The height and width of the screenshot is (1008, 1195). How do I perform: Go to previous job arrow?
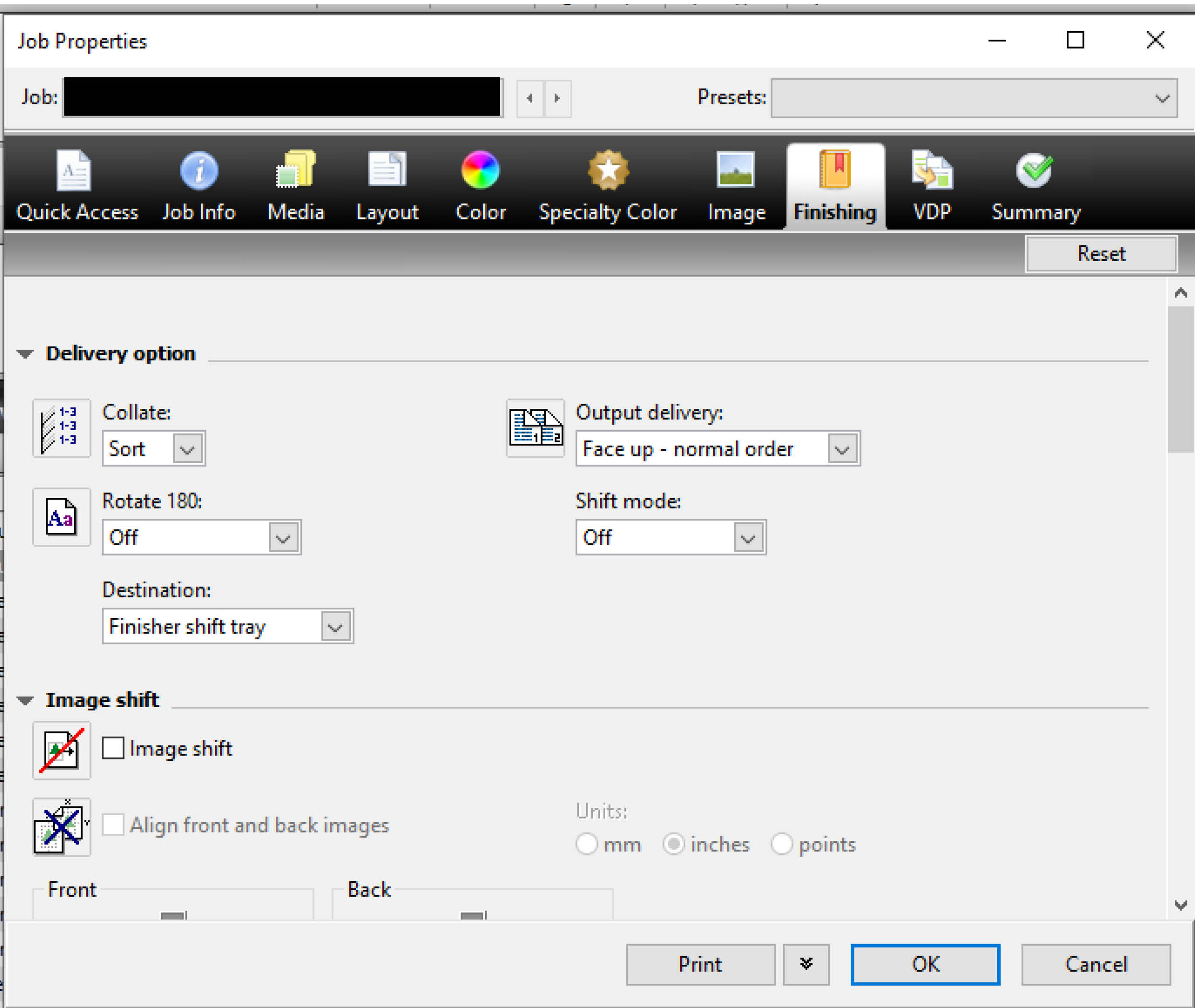(x=530, y=98)
